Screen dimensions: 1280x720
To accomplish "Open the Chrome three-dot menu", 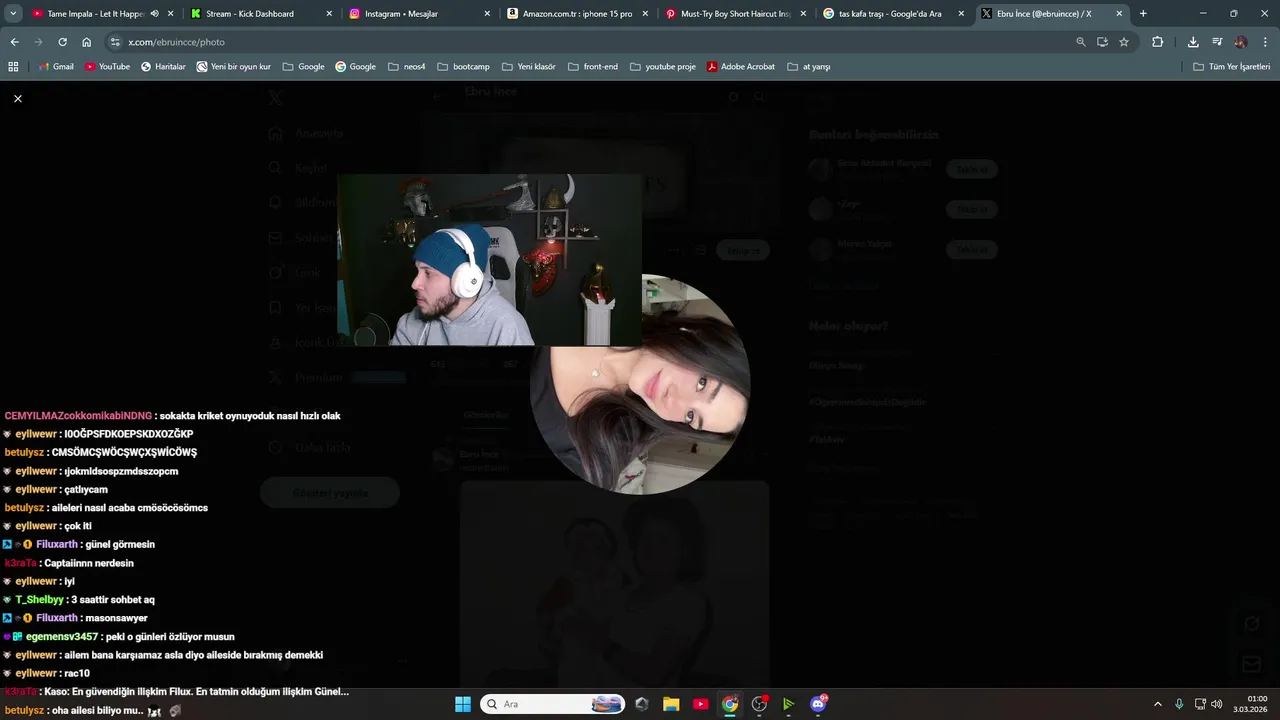I will click(x=1265, y=42).
